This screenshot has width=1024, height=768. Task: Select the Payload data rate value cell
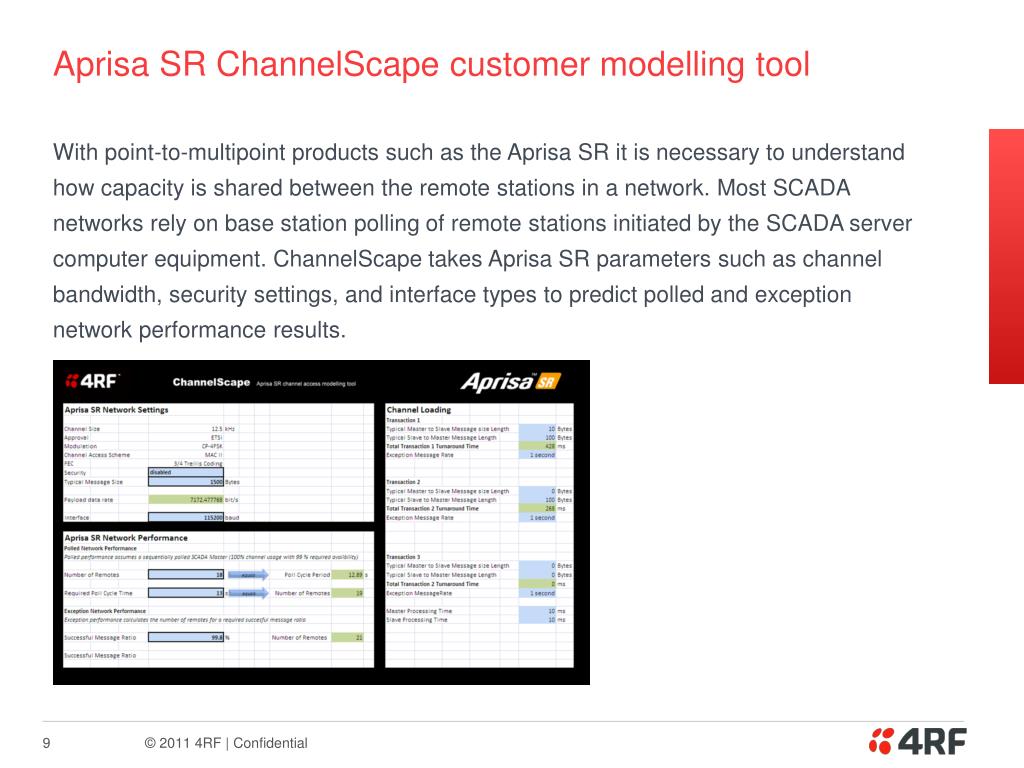pos(186,500)
